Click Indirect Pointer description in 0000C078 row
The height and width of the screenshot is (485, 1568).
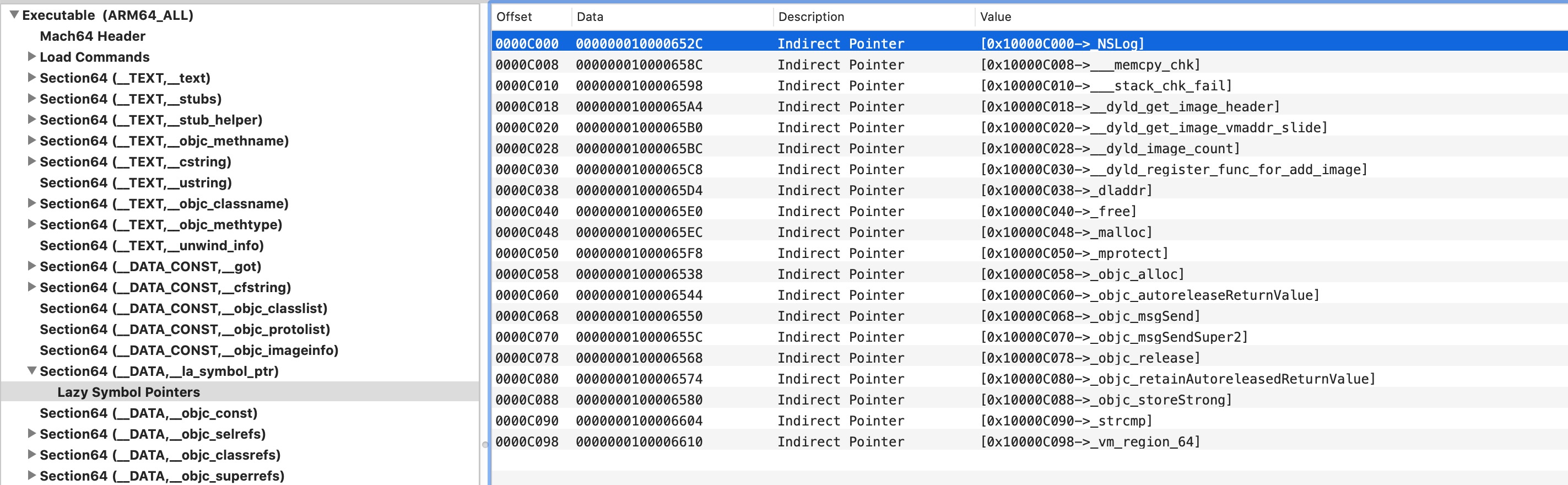point(841,358)
